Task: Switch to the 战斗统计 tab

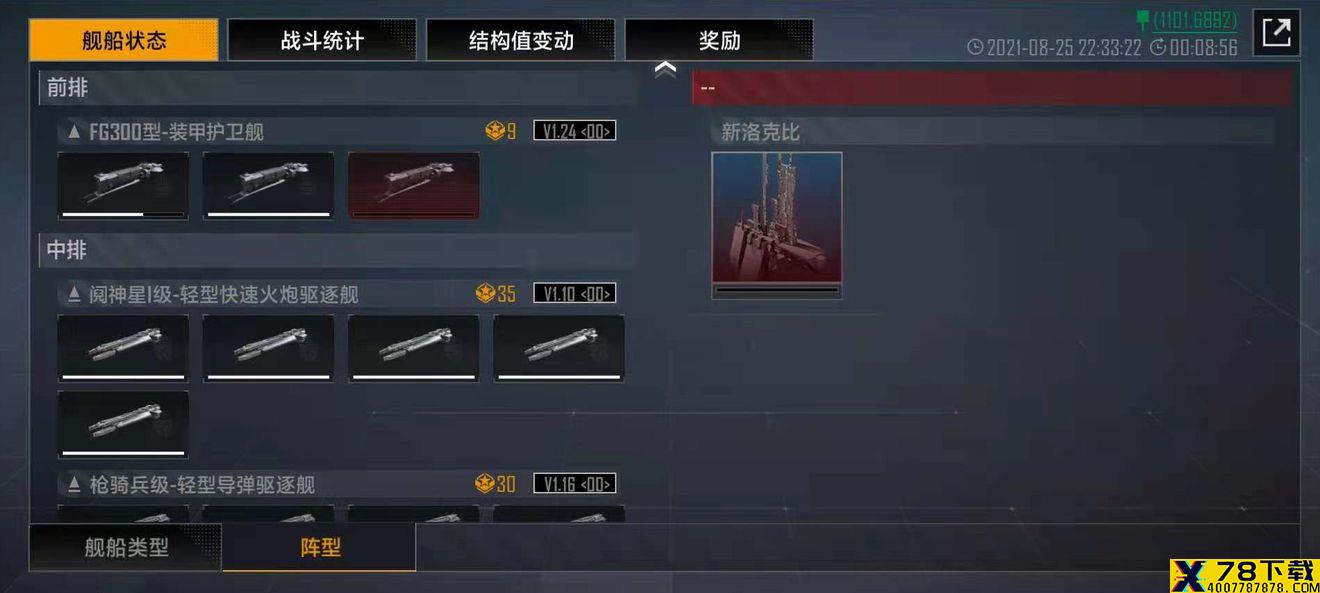Action: click(x=322, y=41)
